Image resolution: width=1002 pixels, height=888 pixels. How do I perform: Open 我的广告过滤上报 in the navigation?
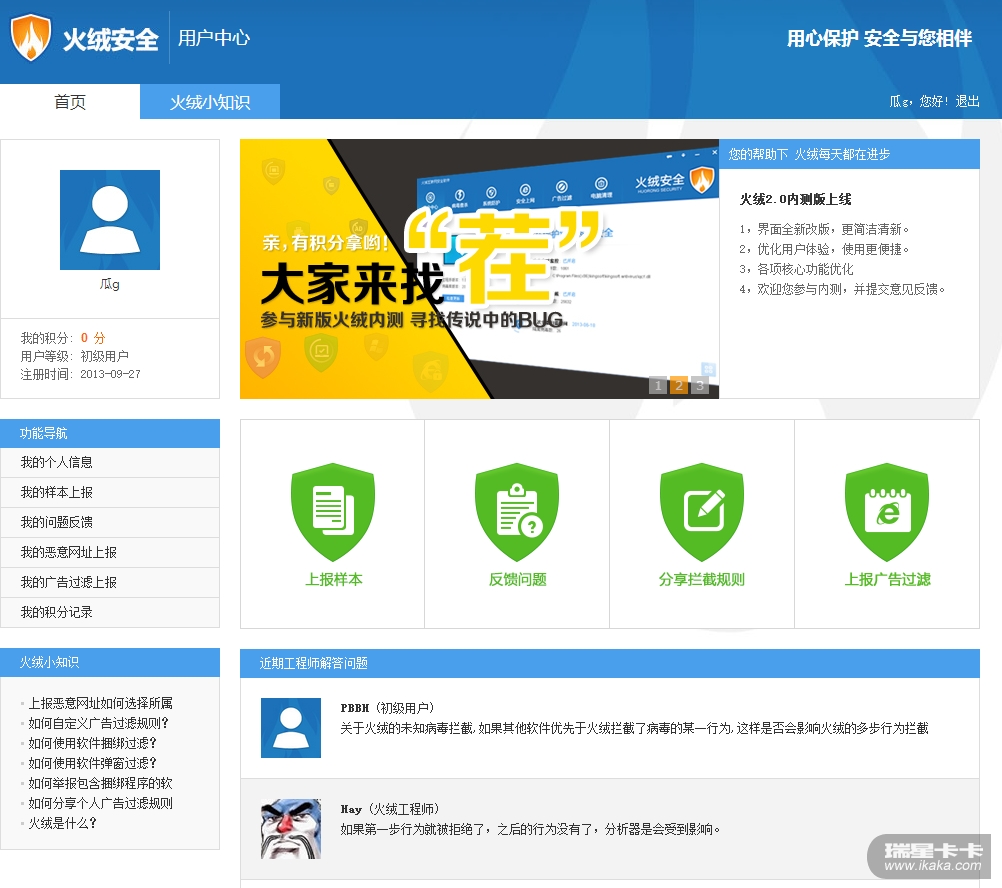(x=110, y=583)
